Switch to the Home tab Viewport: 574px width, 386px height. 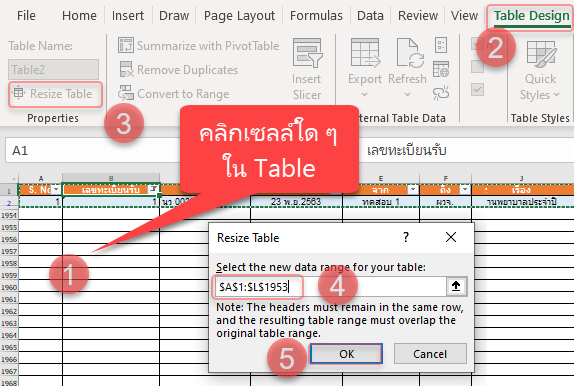[79, 16]
